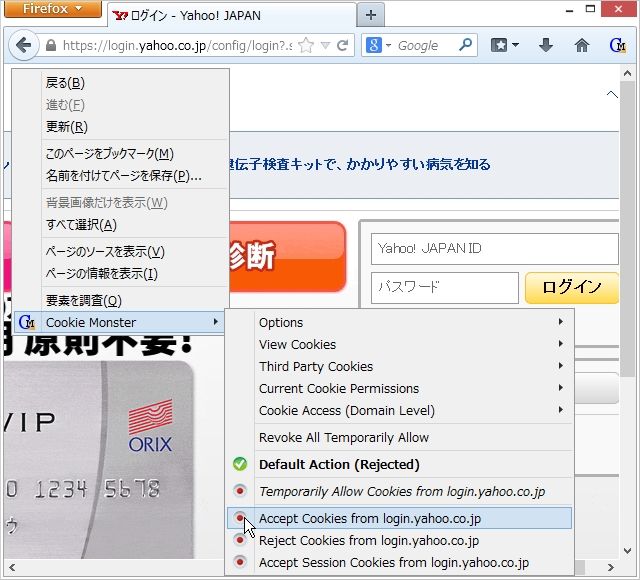The image size is (640, 580).
Task: Choose ページの情報を表示(I)
Action: point(121,273)
